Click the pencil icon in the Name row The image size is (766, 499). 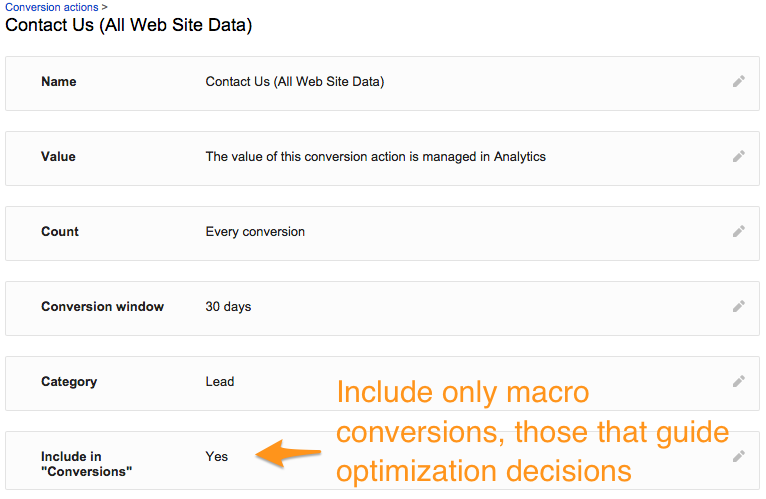[x=739, y=81]
